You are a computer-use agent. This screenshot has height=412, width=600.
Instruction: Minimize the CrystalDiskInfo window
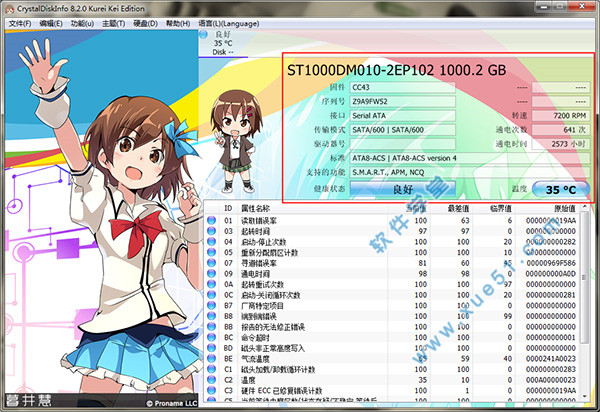pos(543,7)
